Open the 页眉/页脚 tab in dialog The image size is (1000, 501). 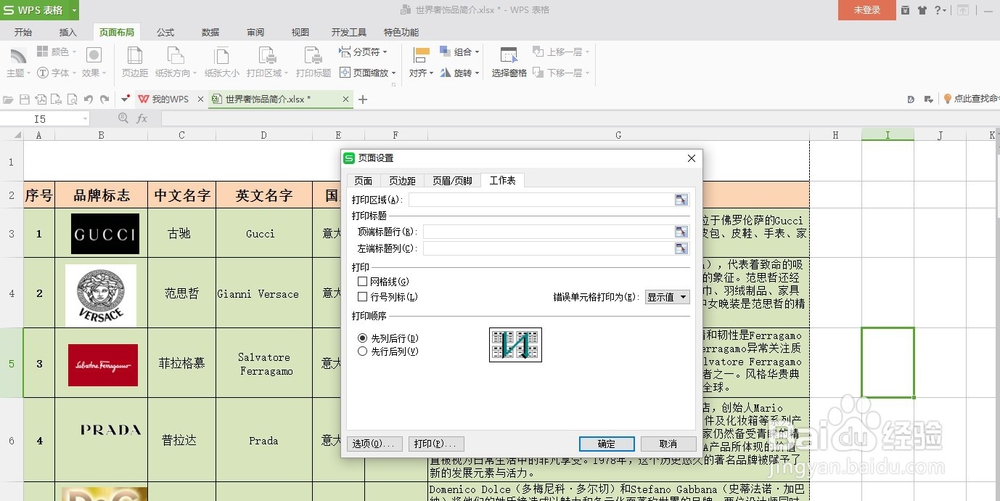point(452,181)
